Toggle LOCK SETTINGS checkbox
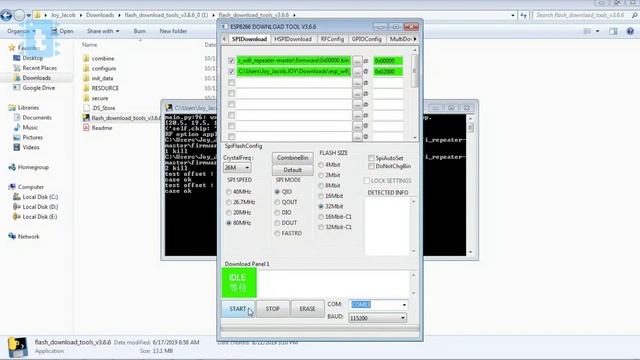Viewport: 640px width, 360px height. point(367,180)
